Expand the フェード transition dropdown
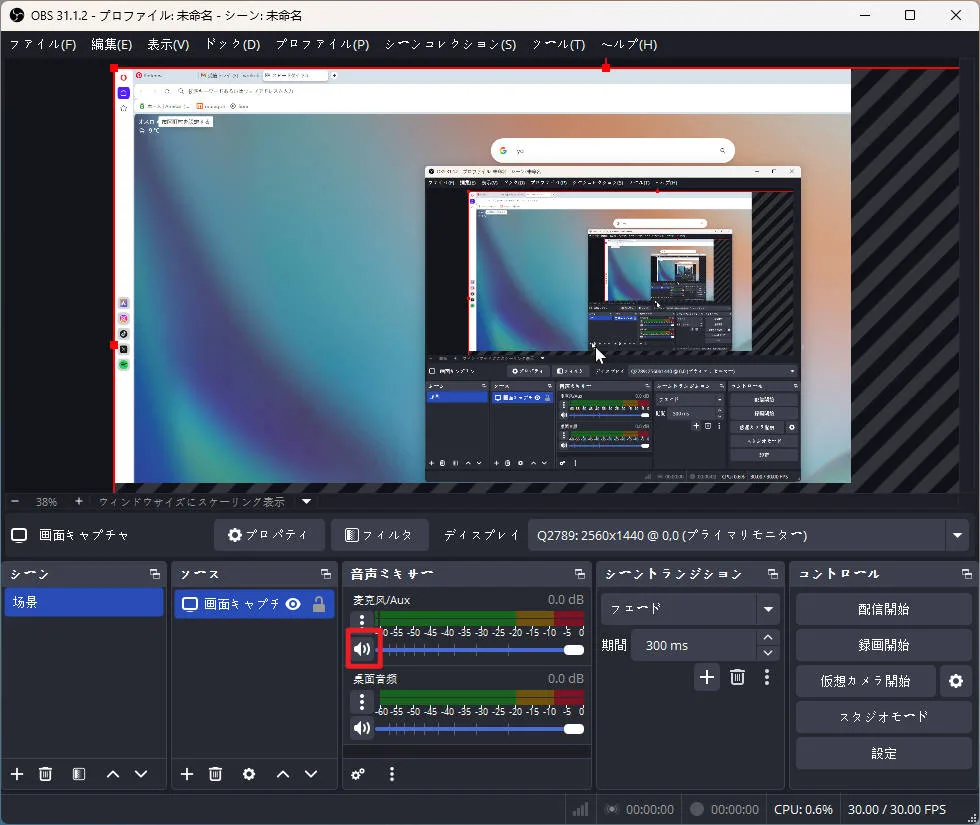 (x=768, y=609)
